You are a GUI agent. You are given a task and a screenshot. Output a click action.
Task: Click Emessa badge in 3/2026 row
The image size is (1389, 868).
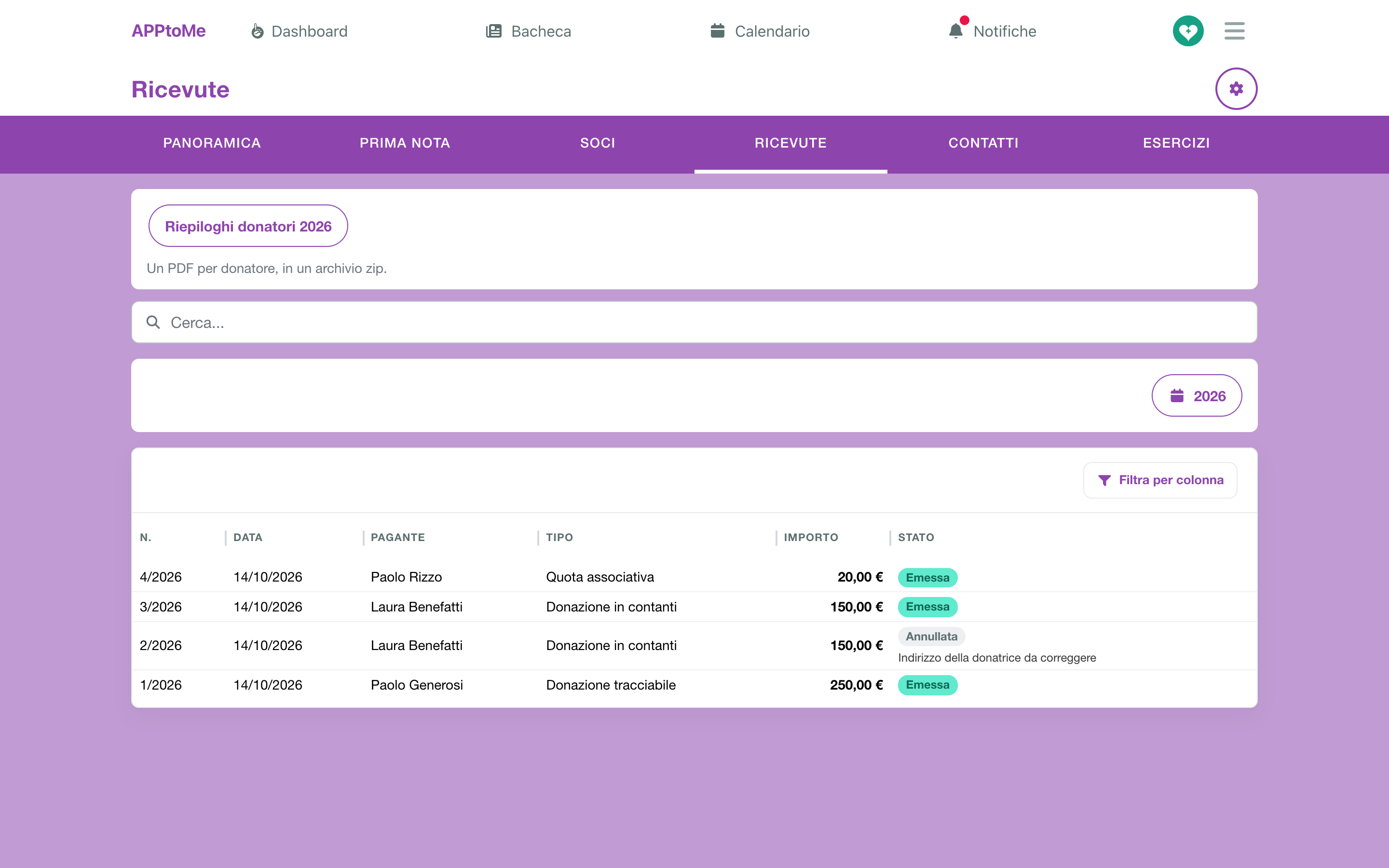[x=927, y=607]
